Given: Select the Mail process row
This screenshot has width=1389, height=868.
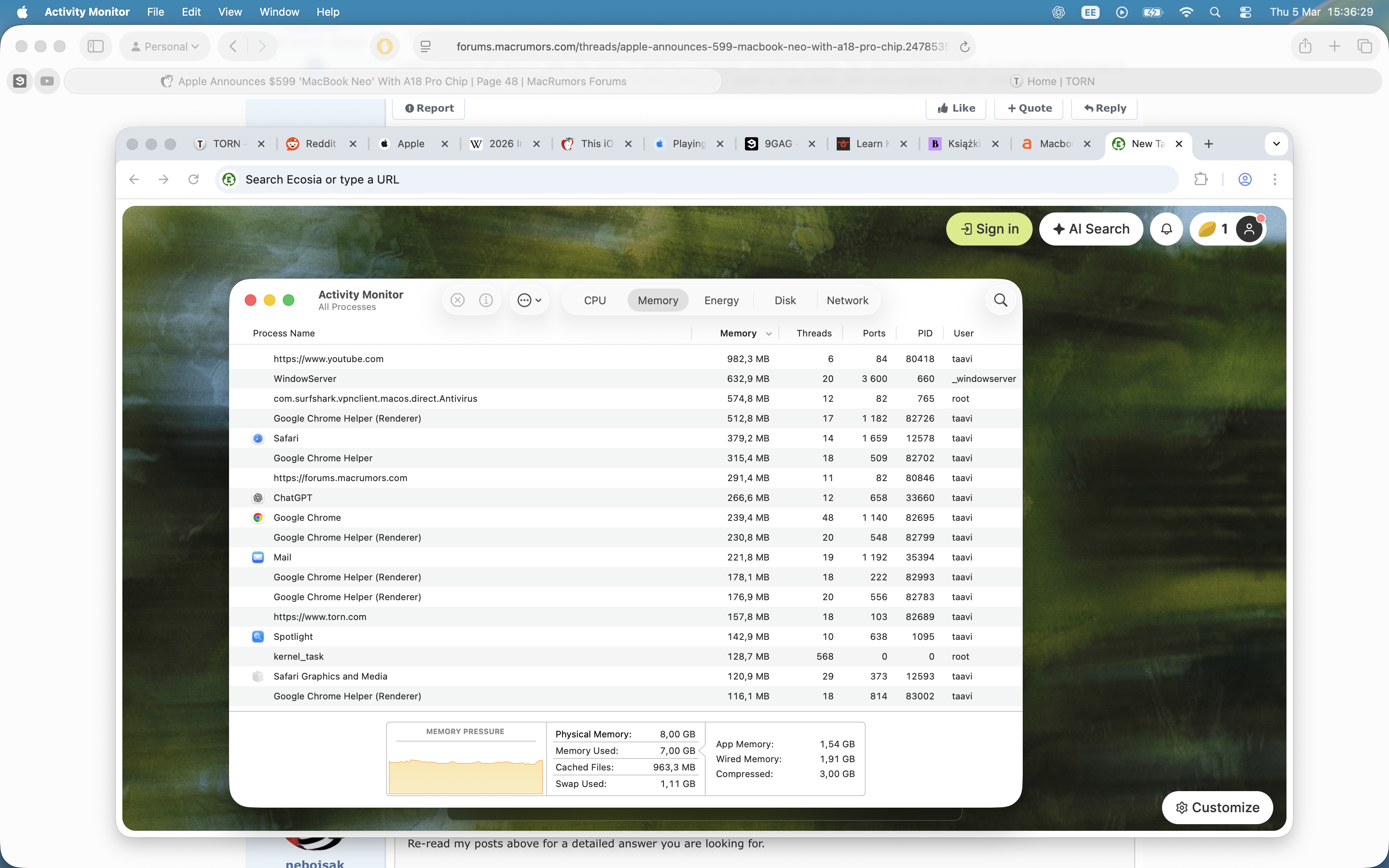Looking at the screenshot, I should [x=625, y=558].
